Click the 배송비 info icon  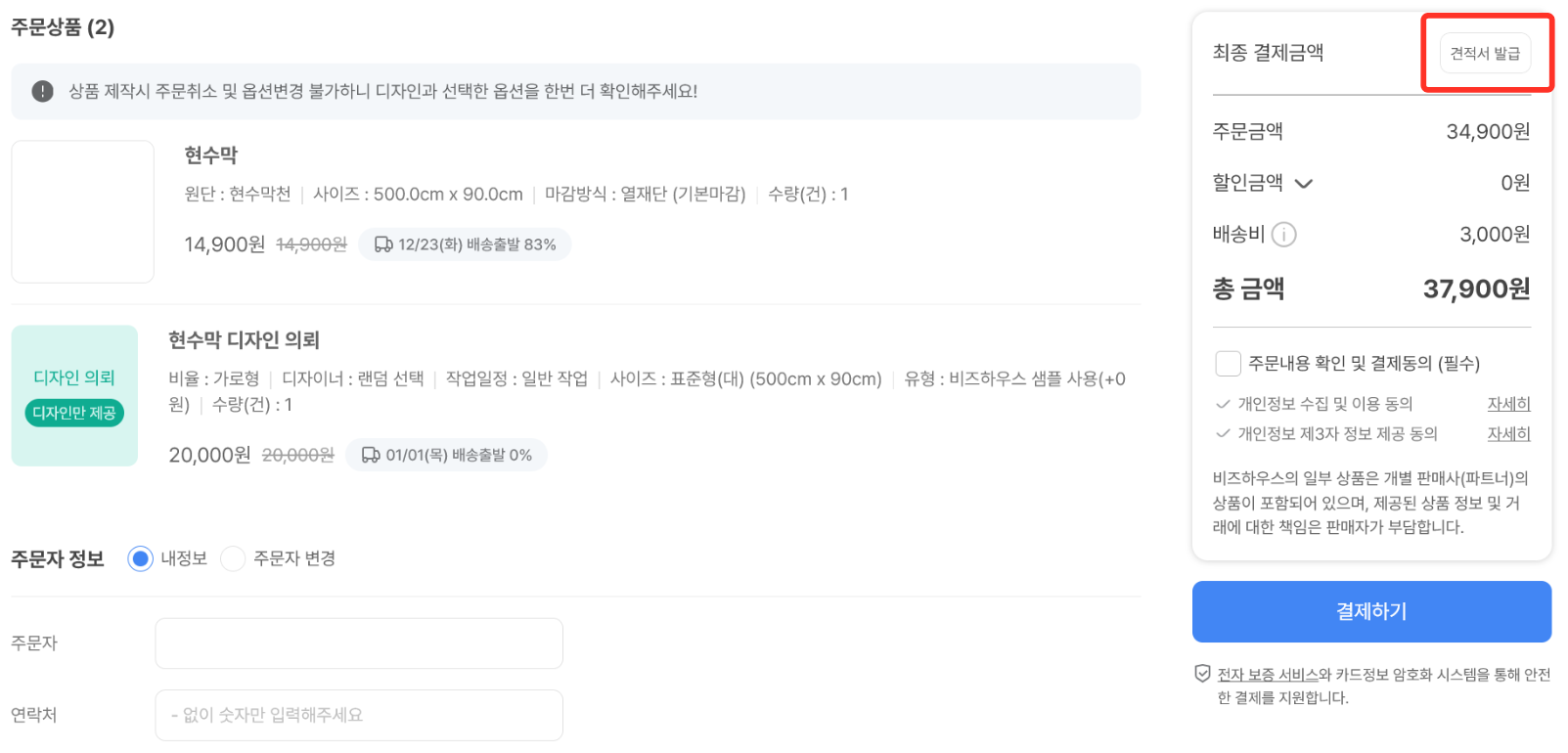click(x=1283, y=235)
